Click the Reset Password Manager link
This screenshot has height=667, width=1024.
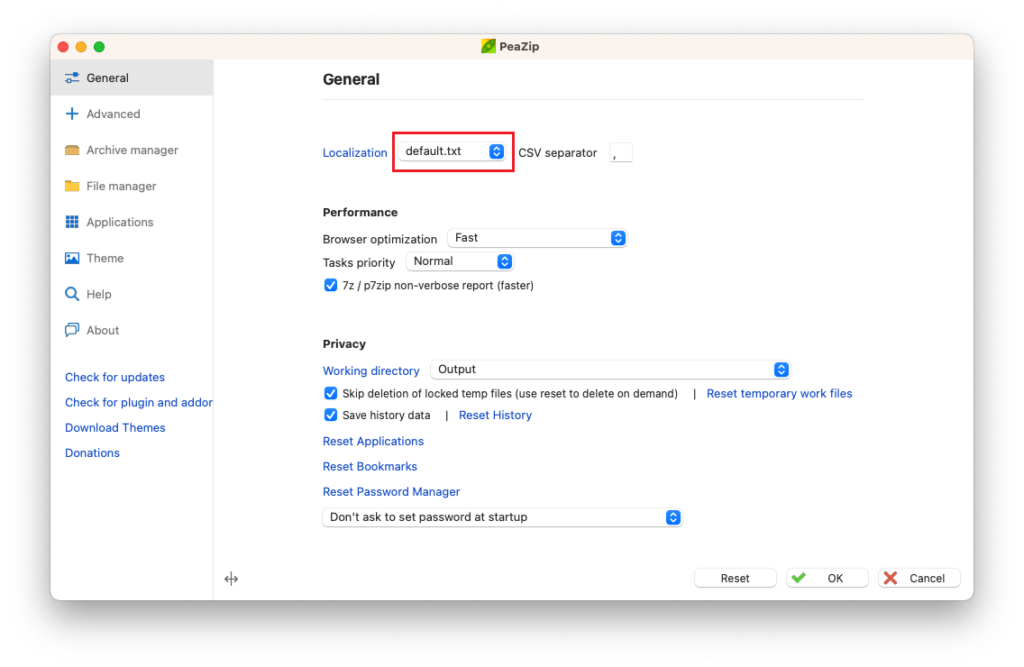pyautogui.click(x=391, y=491)
